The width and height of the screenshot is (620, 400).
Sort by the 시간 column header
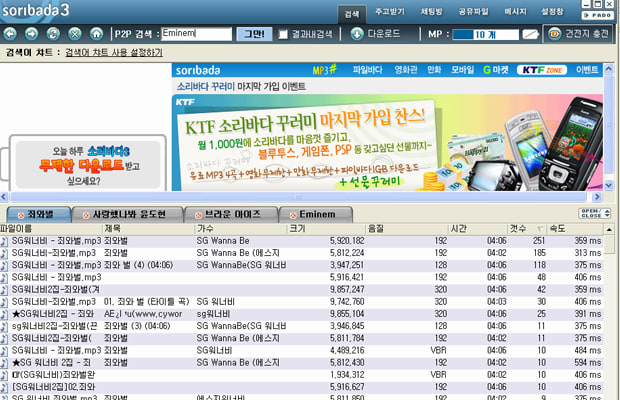478,229
